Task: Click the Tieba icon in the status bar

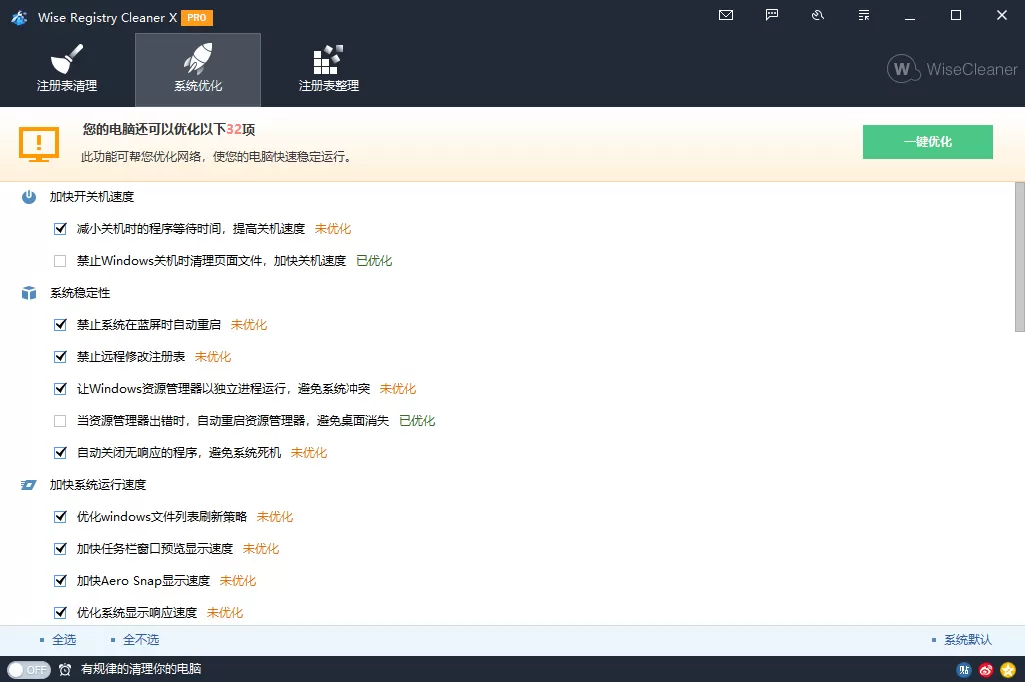Action: tap(963, 670)
